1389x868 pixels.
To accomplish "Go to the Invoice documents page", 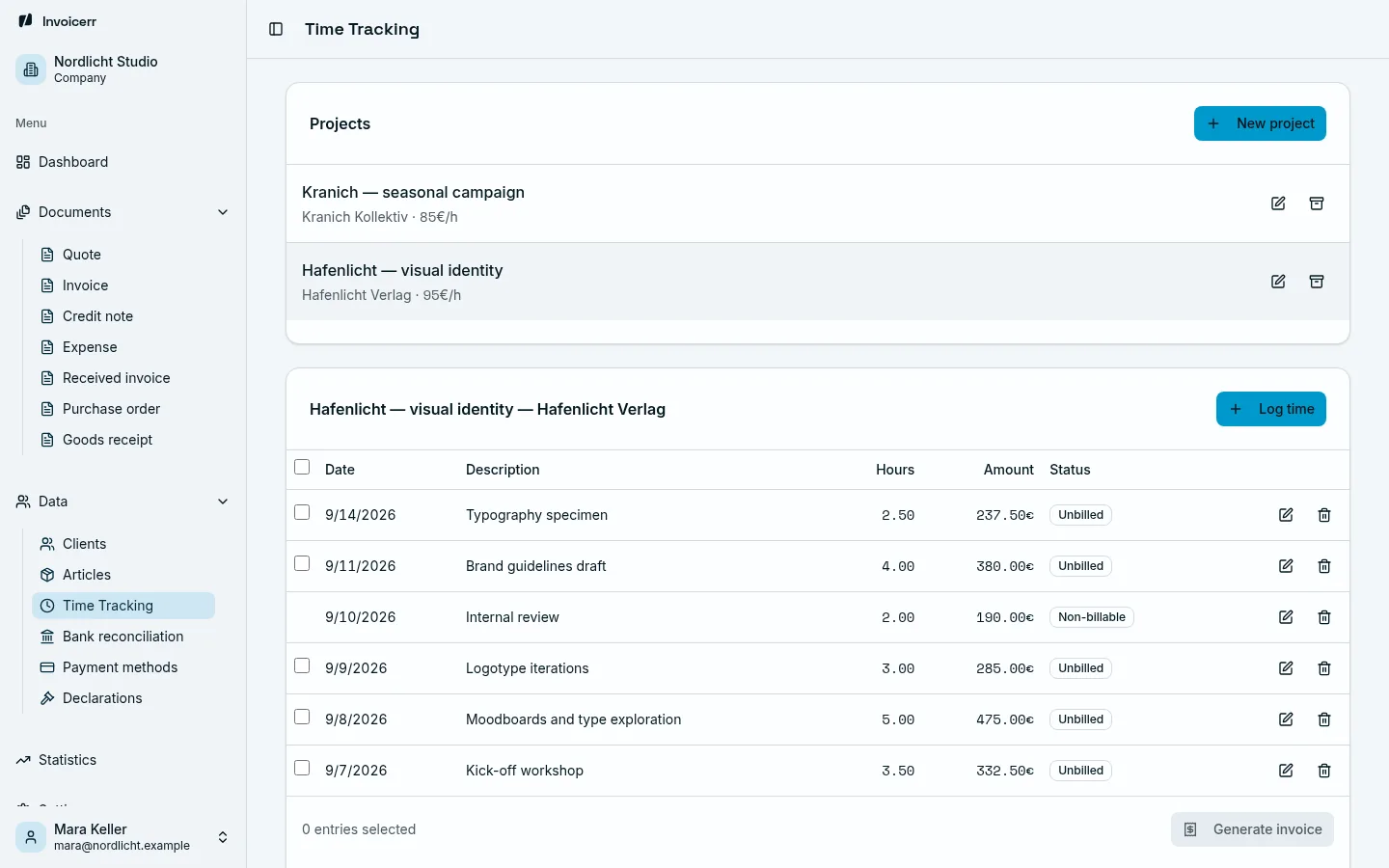I will click(x=123, y=285).
